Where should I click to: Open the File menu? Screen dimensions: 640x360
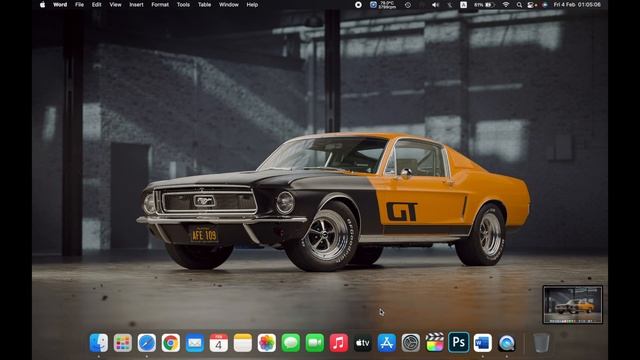click(x=79, y=5)
